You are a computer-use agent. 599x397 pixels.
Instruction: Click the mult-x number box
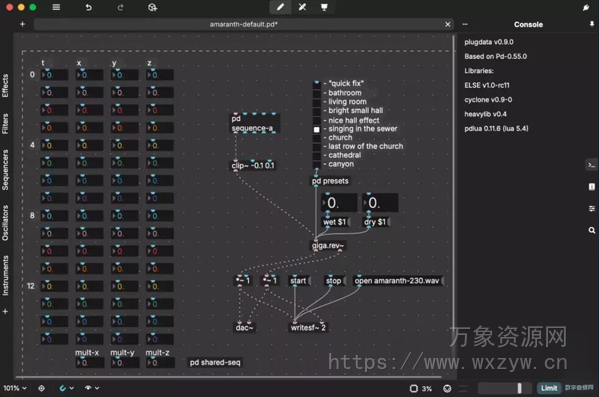[89, 363]
